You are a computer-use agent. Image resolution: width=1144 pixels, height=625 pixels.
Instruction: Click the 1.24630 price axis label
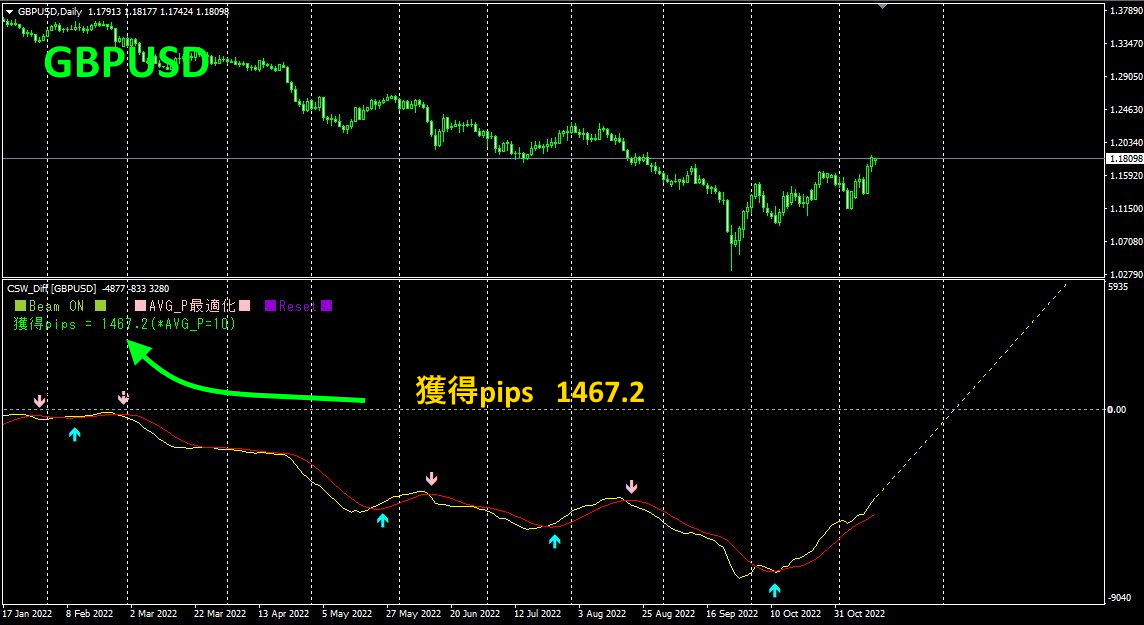point(1124,110)
